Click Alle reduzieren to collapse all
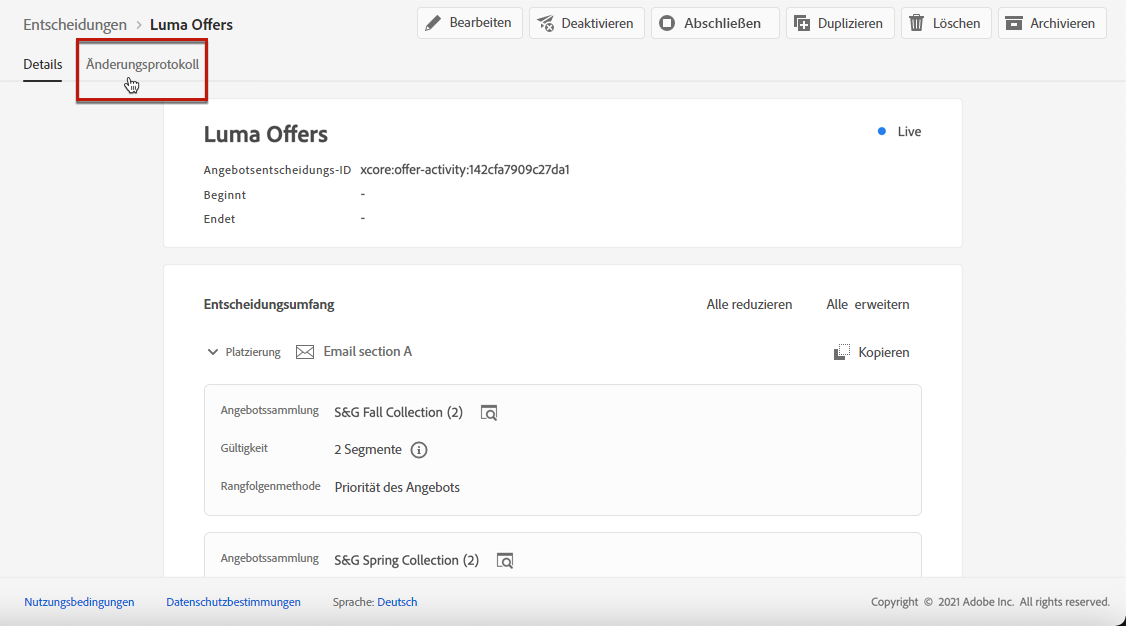Screen dimensions: 1126x626 click(749, 304)
